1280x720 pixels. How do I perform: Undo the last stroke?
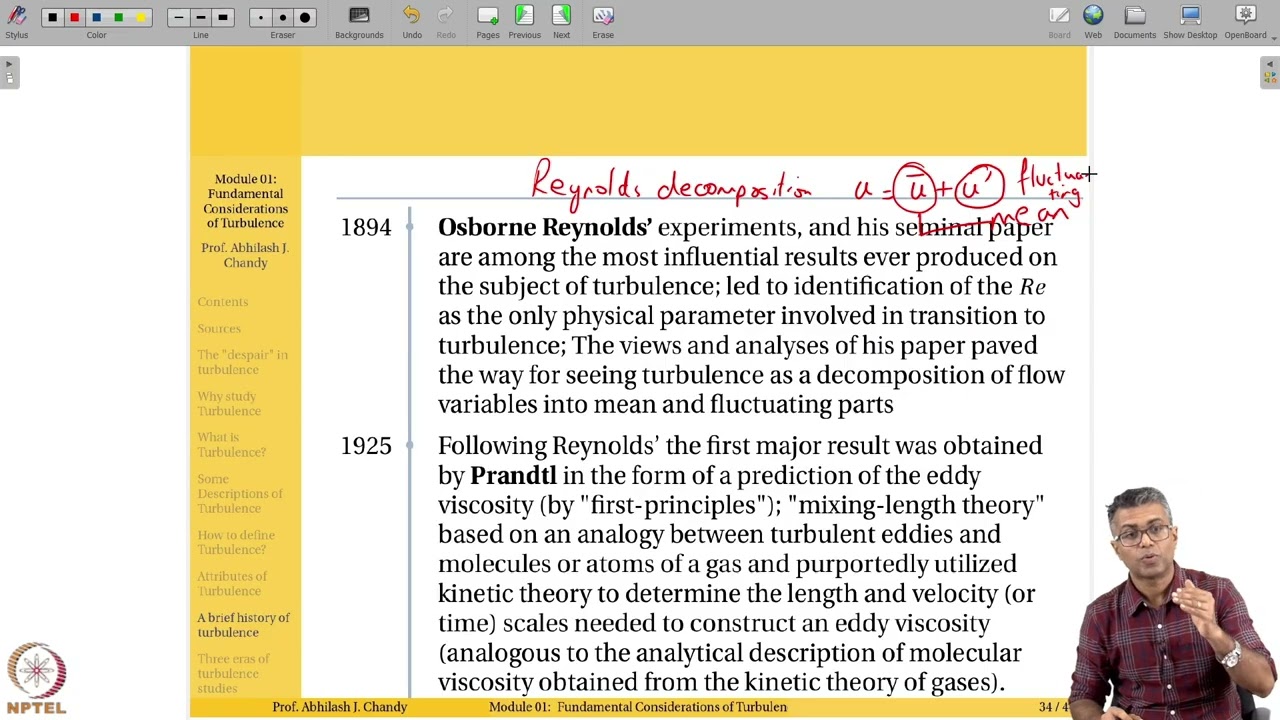412,21
